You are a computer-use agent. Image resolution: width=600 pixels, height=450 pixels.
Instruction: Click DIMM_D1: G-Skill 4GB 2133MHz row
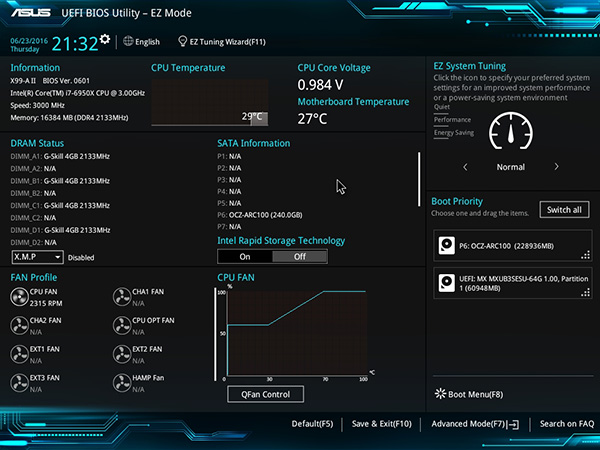pos(60,230)
